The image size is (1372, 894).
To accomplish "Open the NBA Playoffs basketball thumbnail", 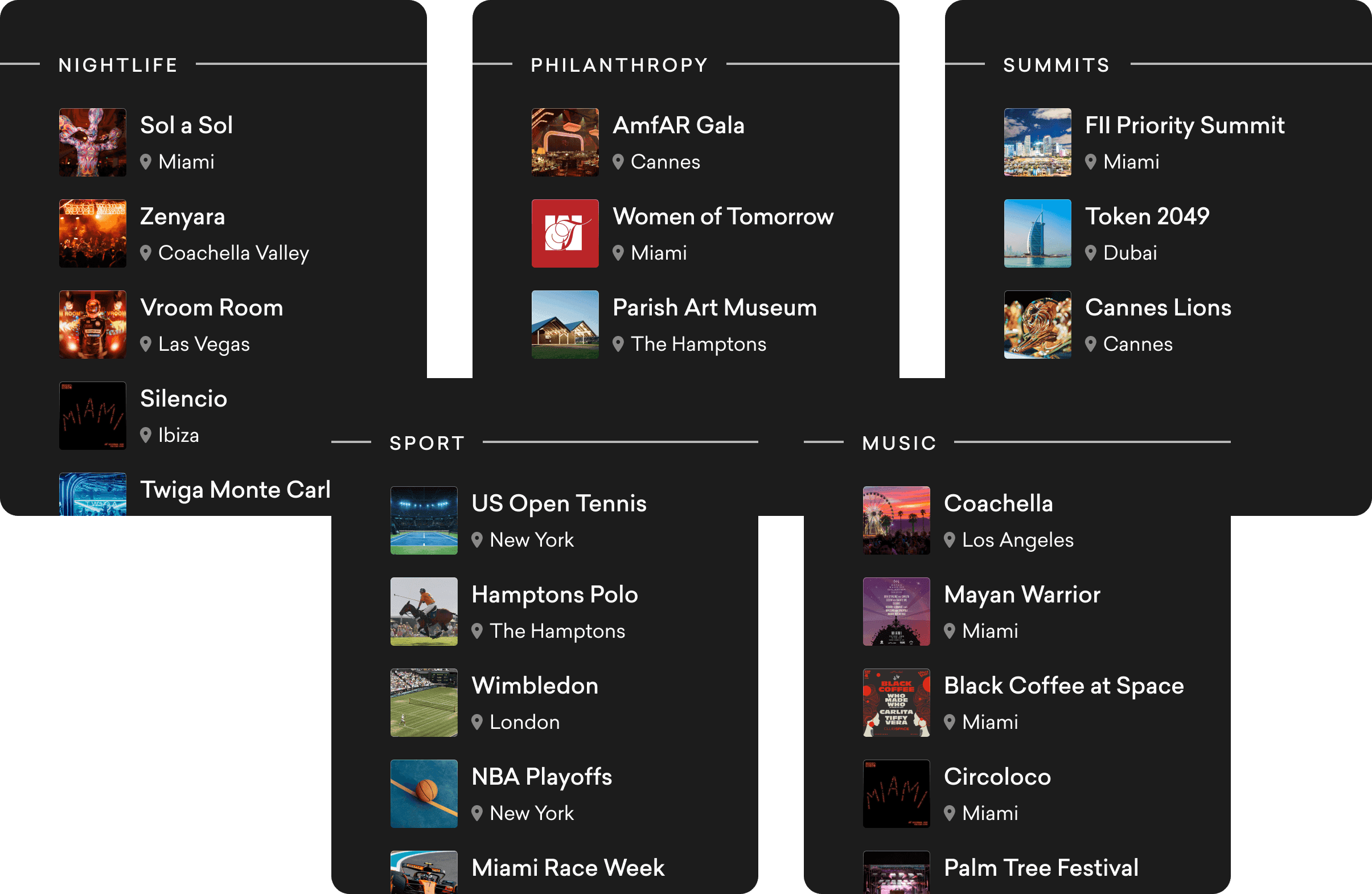I will (424, 794).
